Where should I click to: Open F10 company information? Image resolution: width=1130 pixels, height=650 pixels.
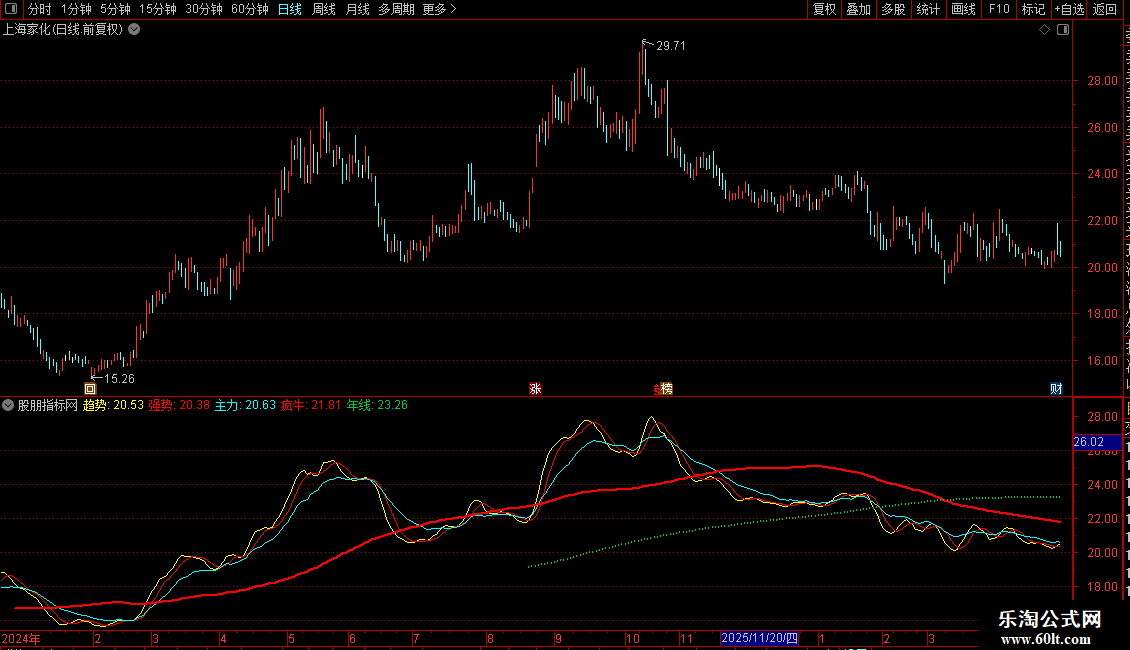point(999,9)
